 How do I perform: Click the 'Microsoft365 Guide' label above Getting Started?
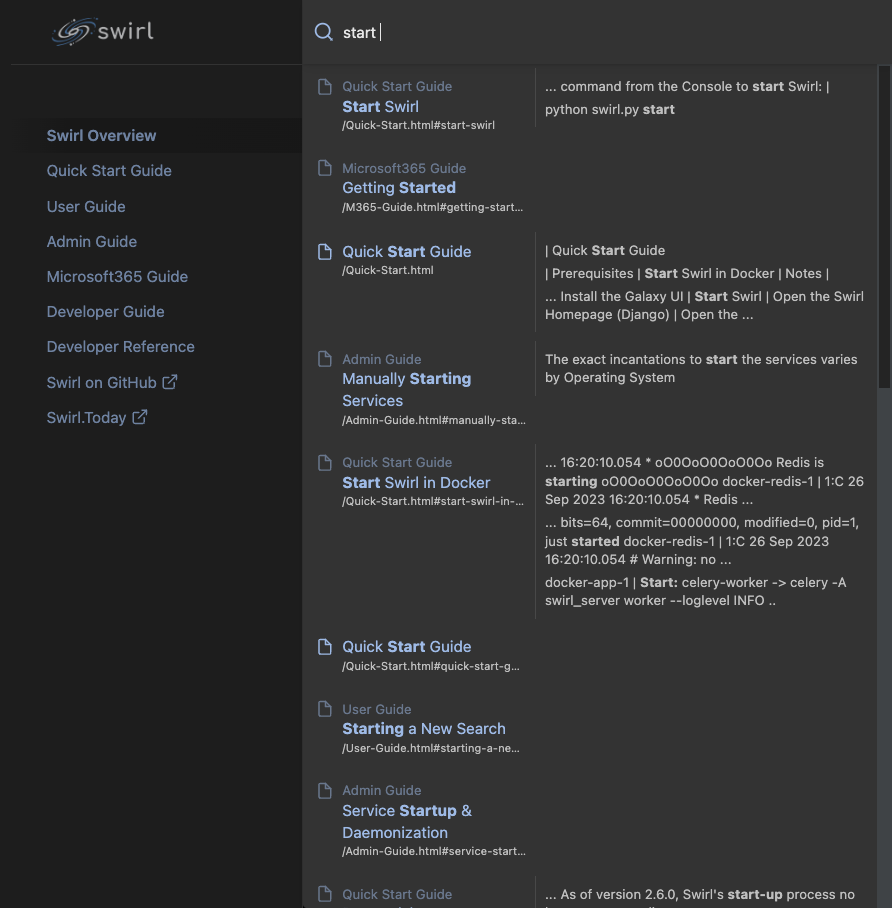click(x=404, y=169)
